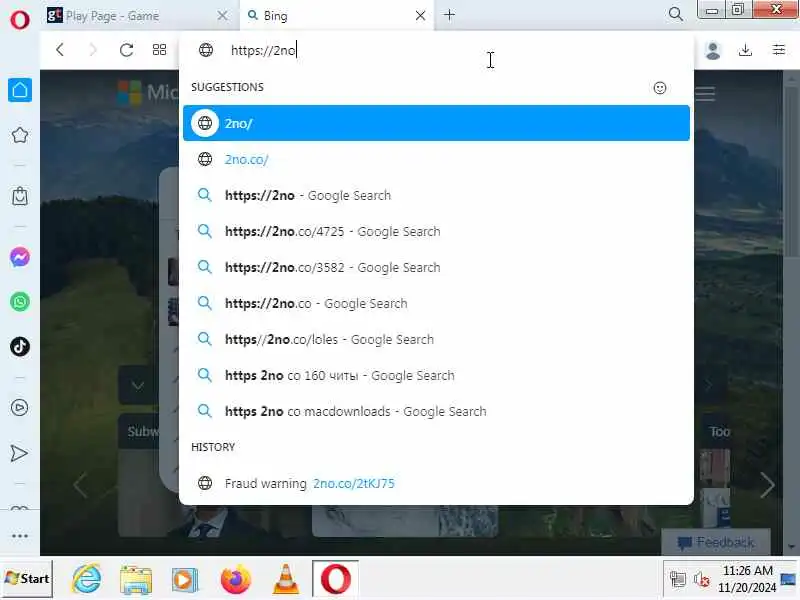This screenshot has width=800, height=600.
Task: Go back with the back arrow
Action: tap(60, 49)
